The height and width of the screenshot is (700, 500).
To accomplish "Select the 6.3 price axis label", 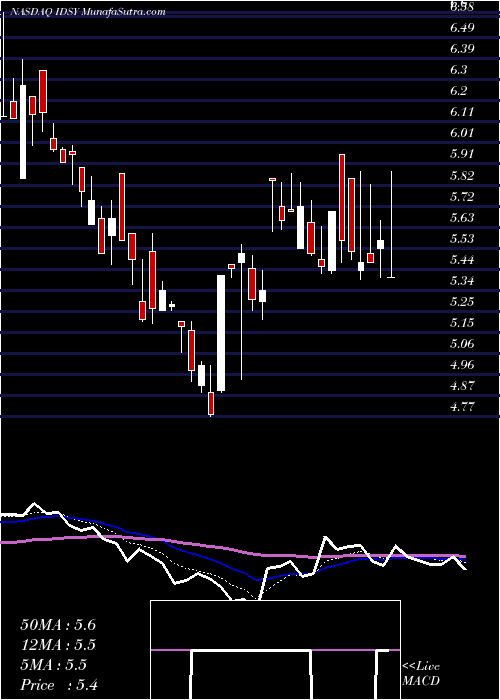I will [x=459, y=70].
